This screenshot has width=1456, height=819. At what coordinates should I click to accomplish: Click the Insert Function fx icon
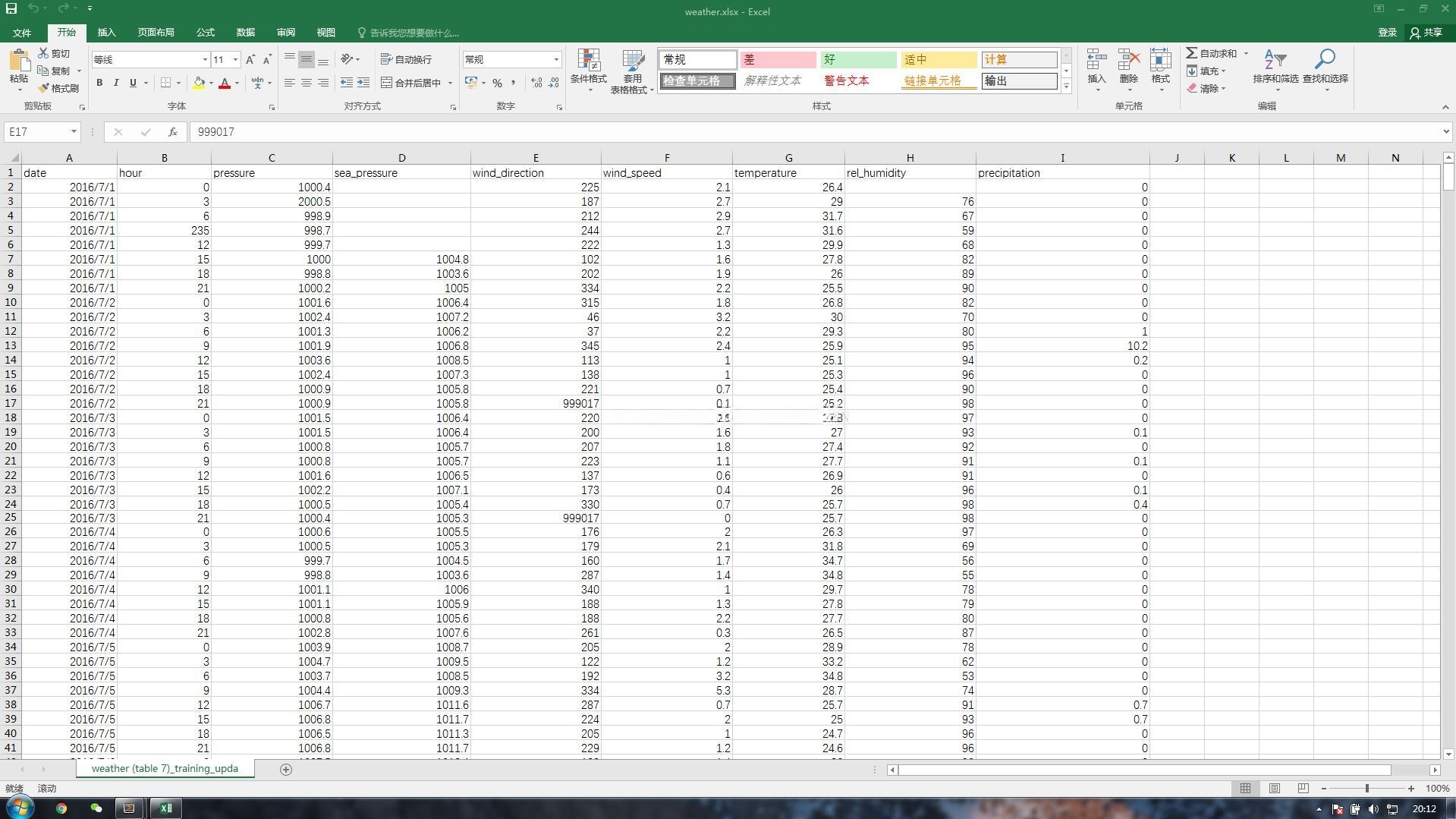(x=173, y=132)
